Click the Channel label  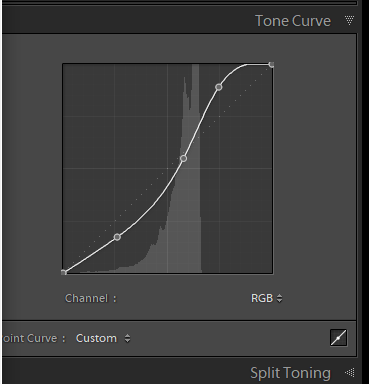pos(91,298)
